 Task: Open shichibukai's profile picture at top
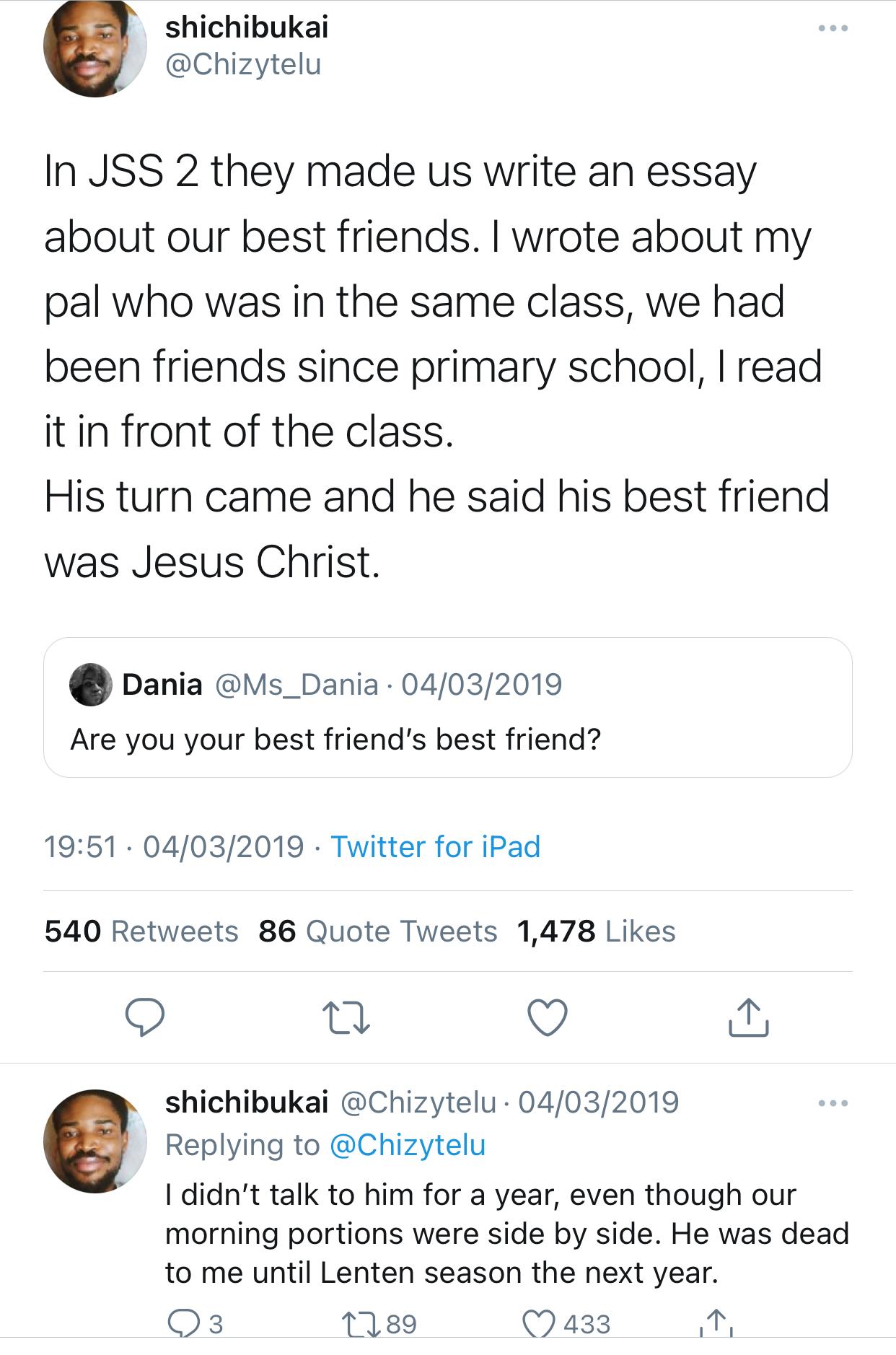tap(95, 46)
